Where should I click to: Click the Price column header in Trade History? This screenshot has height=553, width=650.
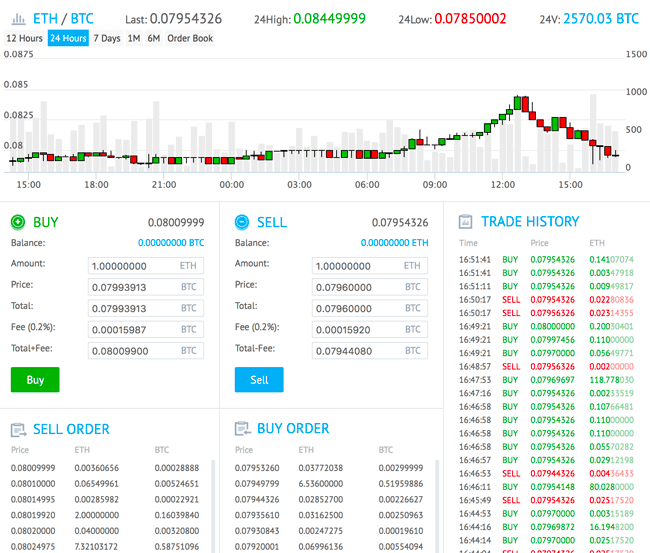click(539, 243)
